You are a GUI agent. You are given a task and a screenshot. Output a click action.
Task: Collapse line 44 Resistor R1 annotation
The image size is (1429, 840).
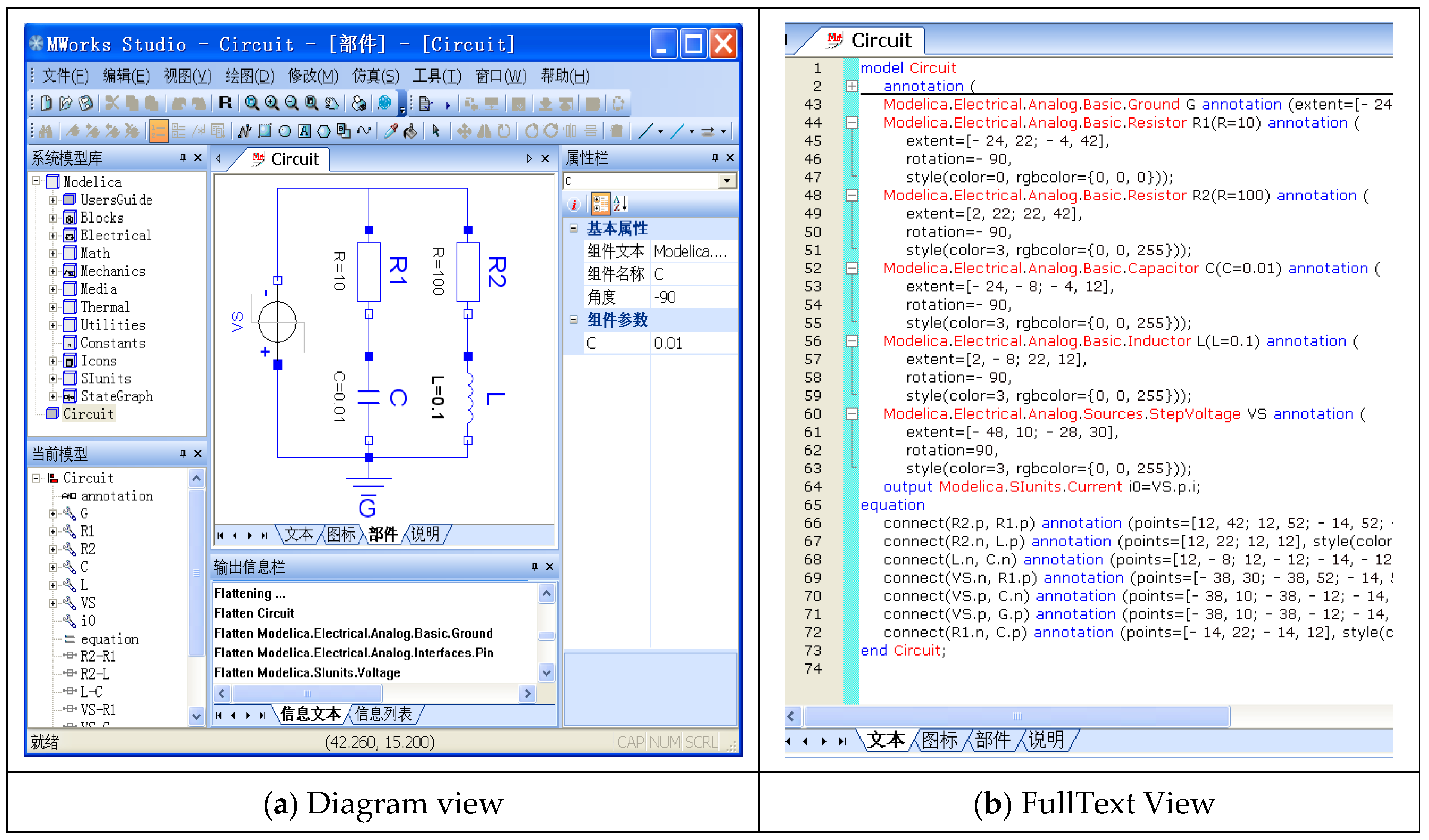click(852, 123)
